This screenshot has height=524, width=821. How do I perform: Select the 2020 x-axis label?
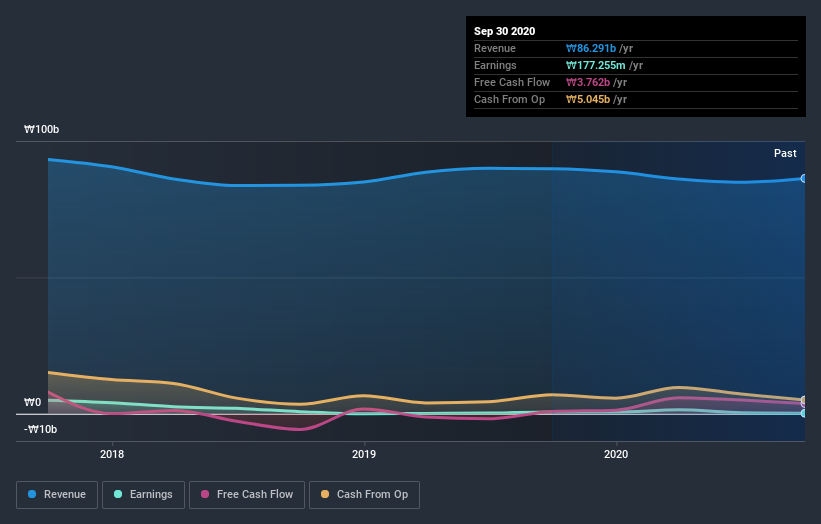pyautogui.click(x=616, y=454)
